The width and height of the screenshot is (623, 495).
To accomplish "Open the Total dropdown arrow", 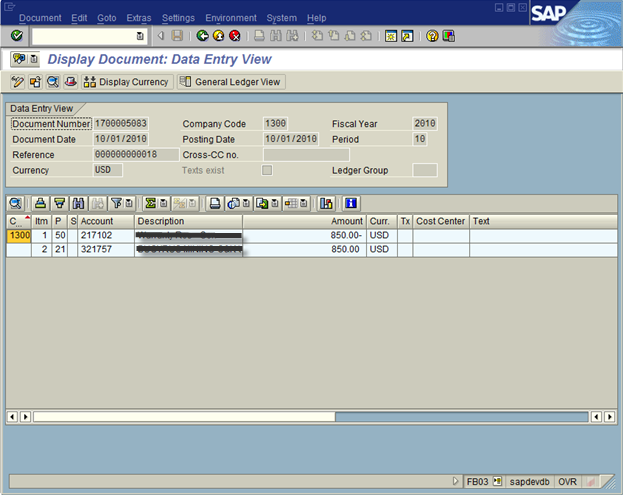I will [x=163, y=204].
